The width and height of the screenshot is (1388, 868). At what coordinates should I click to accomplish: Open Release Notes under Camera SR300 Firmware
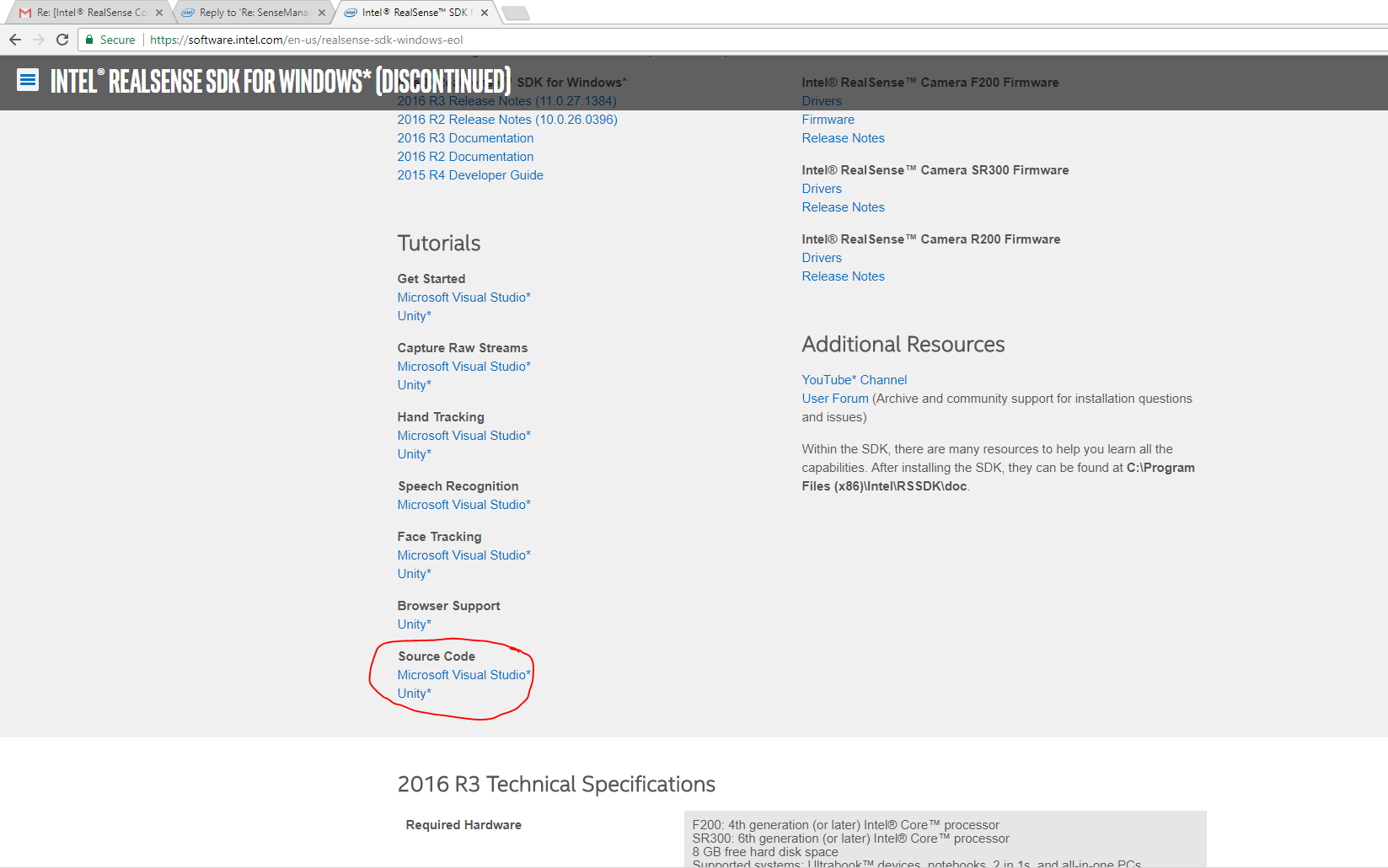(843, 207)
